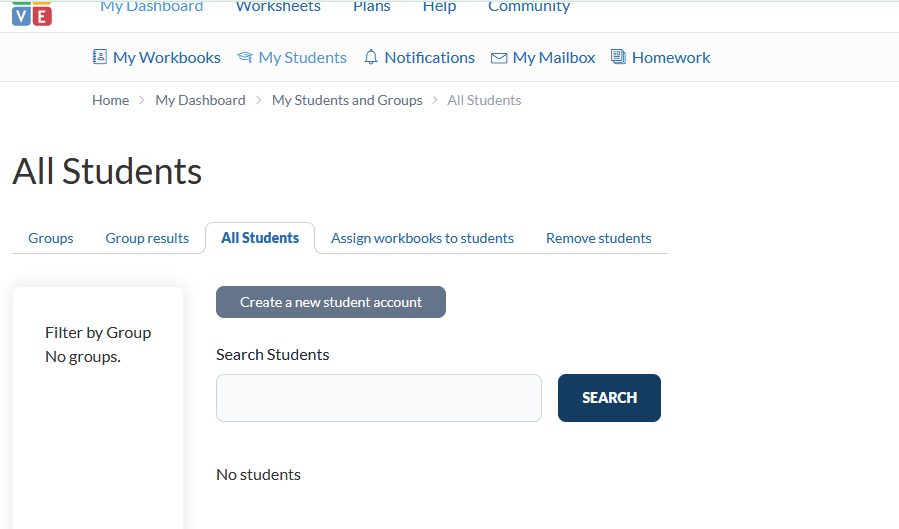Click Create a new student account
The height and width of the screenshot is (529, 899).
(331, 302)
